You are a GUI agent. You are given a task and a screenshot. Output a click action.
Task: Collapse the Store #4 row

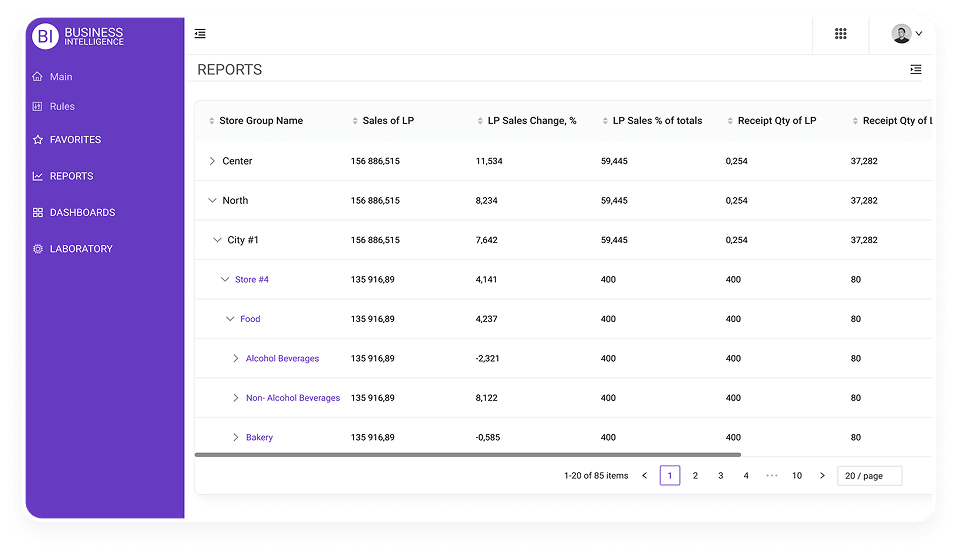225,279
